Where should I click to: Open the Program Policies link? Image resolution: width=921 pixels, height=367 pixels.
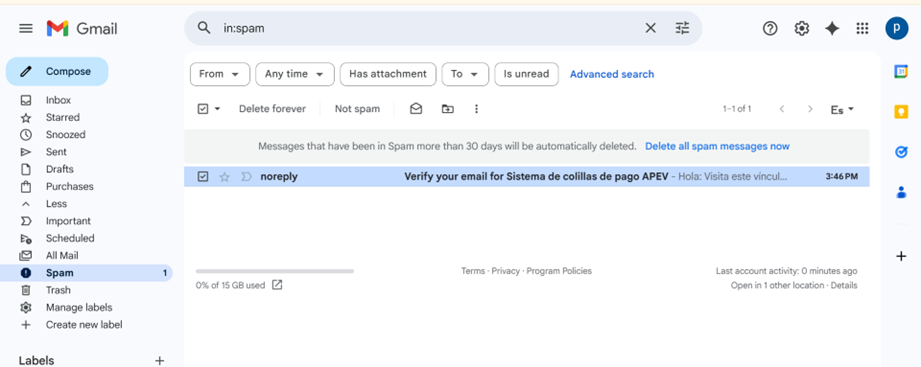(559, 271)
